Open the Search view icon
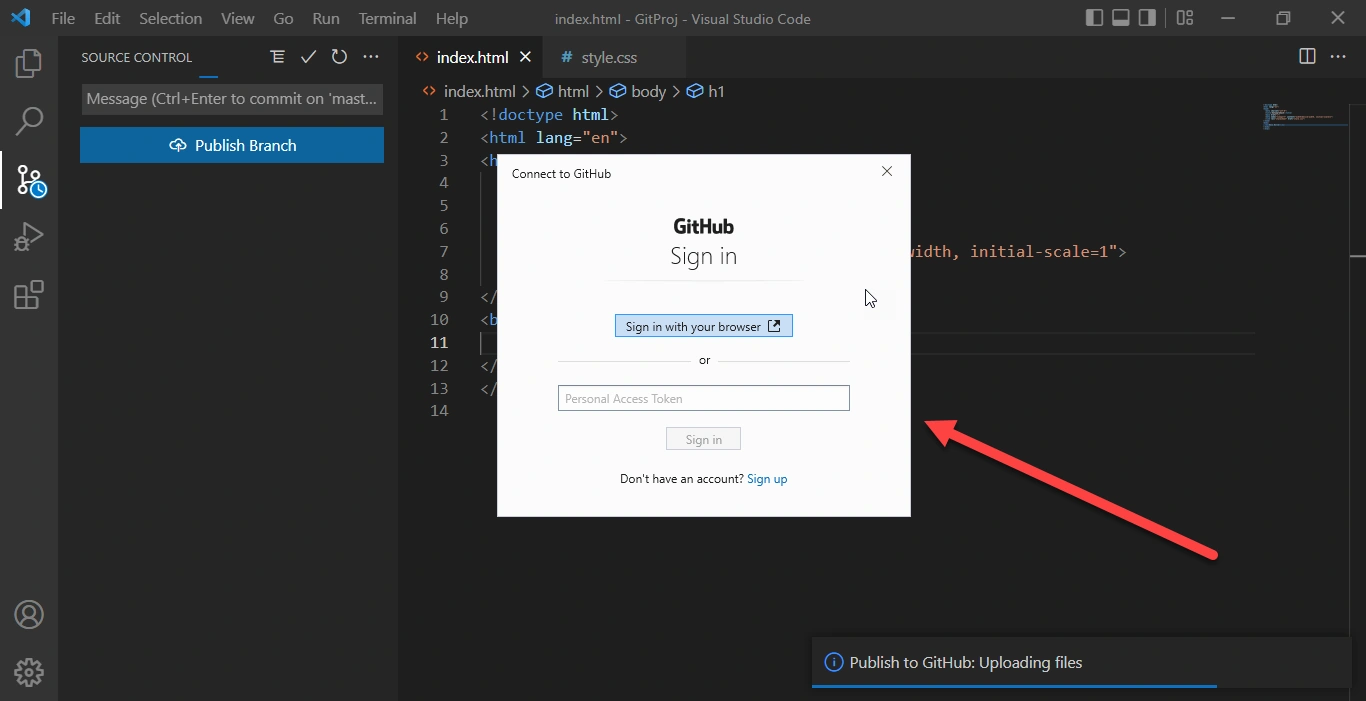The height and width of the screenshot is (701, 1366). click(x=29, y=122)
